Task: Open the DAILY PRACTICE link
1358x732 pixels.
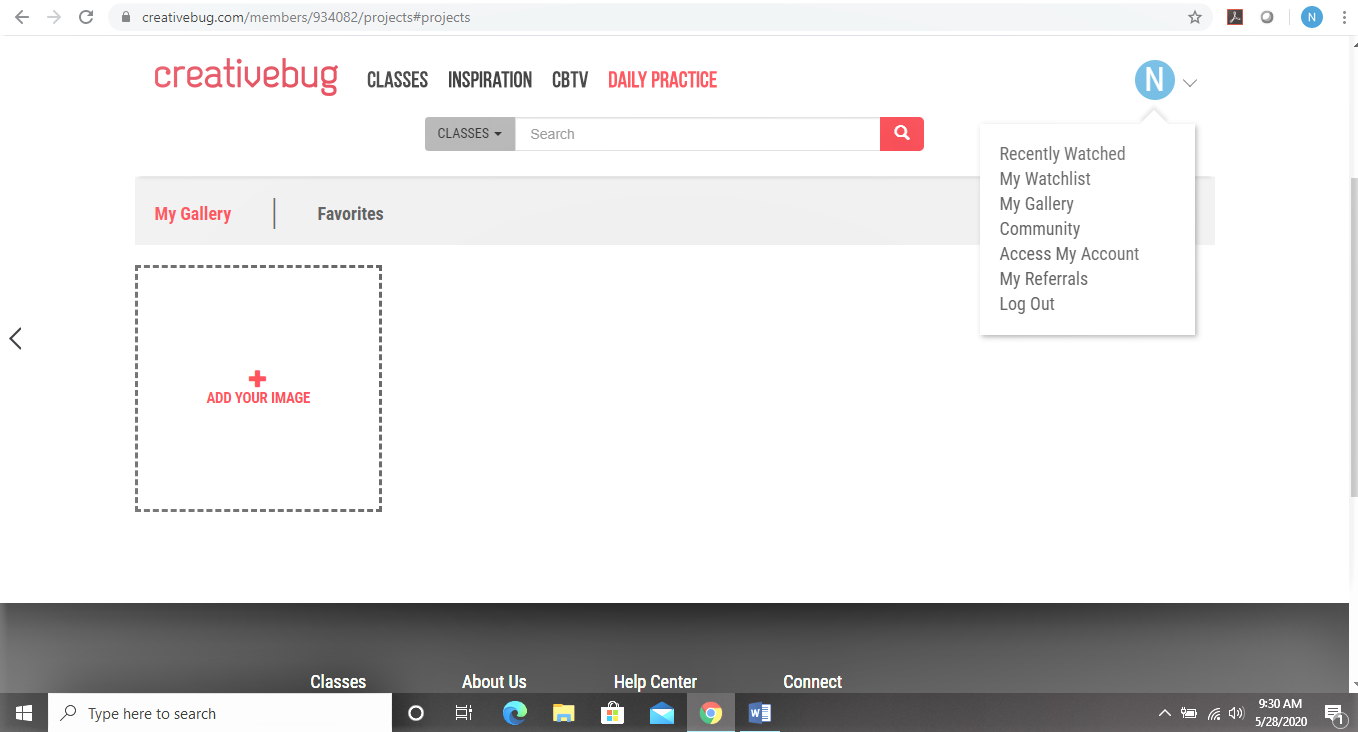Action: (662, 80)
